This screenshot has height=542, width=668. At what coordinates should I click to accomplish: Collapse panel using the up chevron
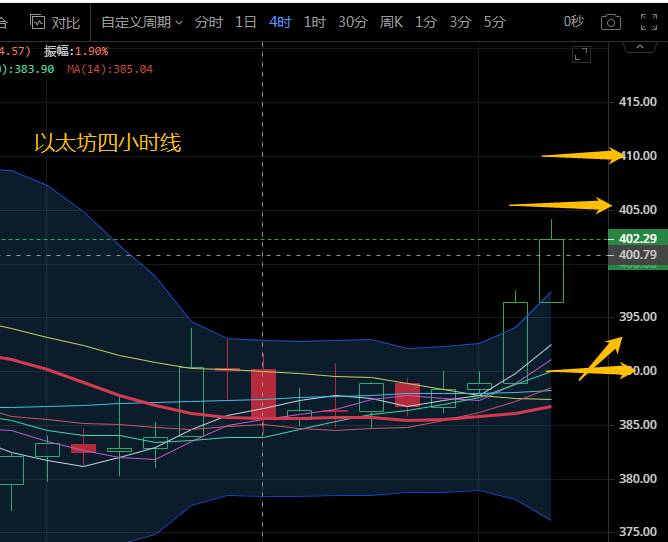pos(640,46)
